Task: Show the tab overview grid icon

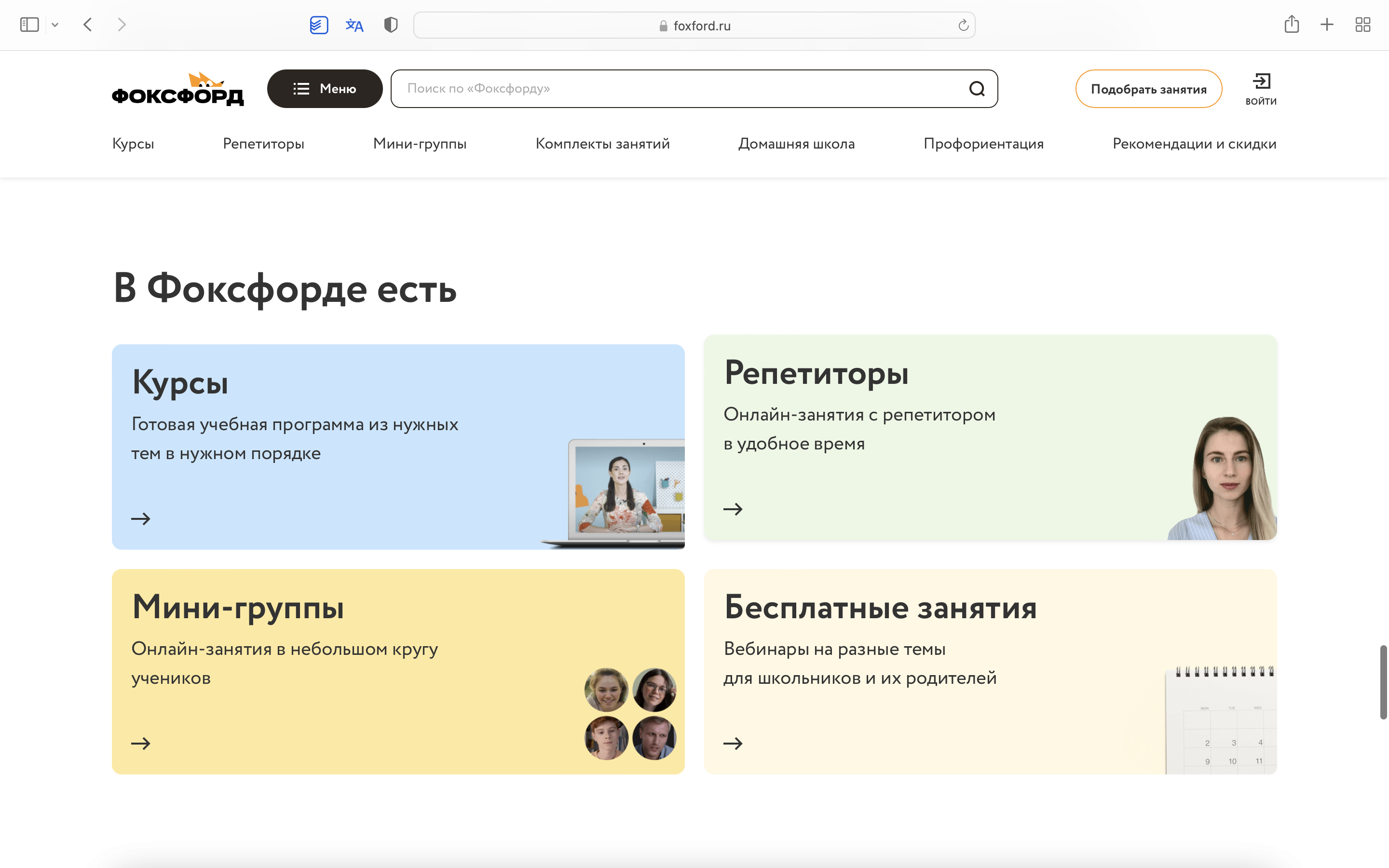Action: coord(1362,25)
